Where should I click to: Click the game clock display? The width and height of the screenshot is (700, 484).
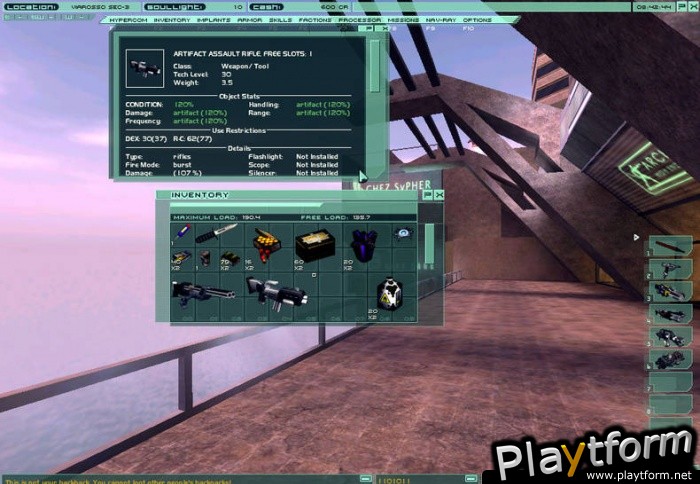tap(654, 7)
